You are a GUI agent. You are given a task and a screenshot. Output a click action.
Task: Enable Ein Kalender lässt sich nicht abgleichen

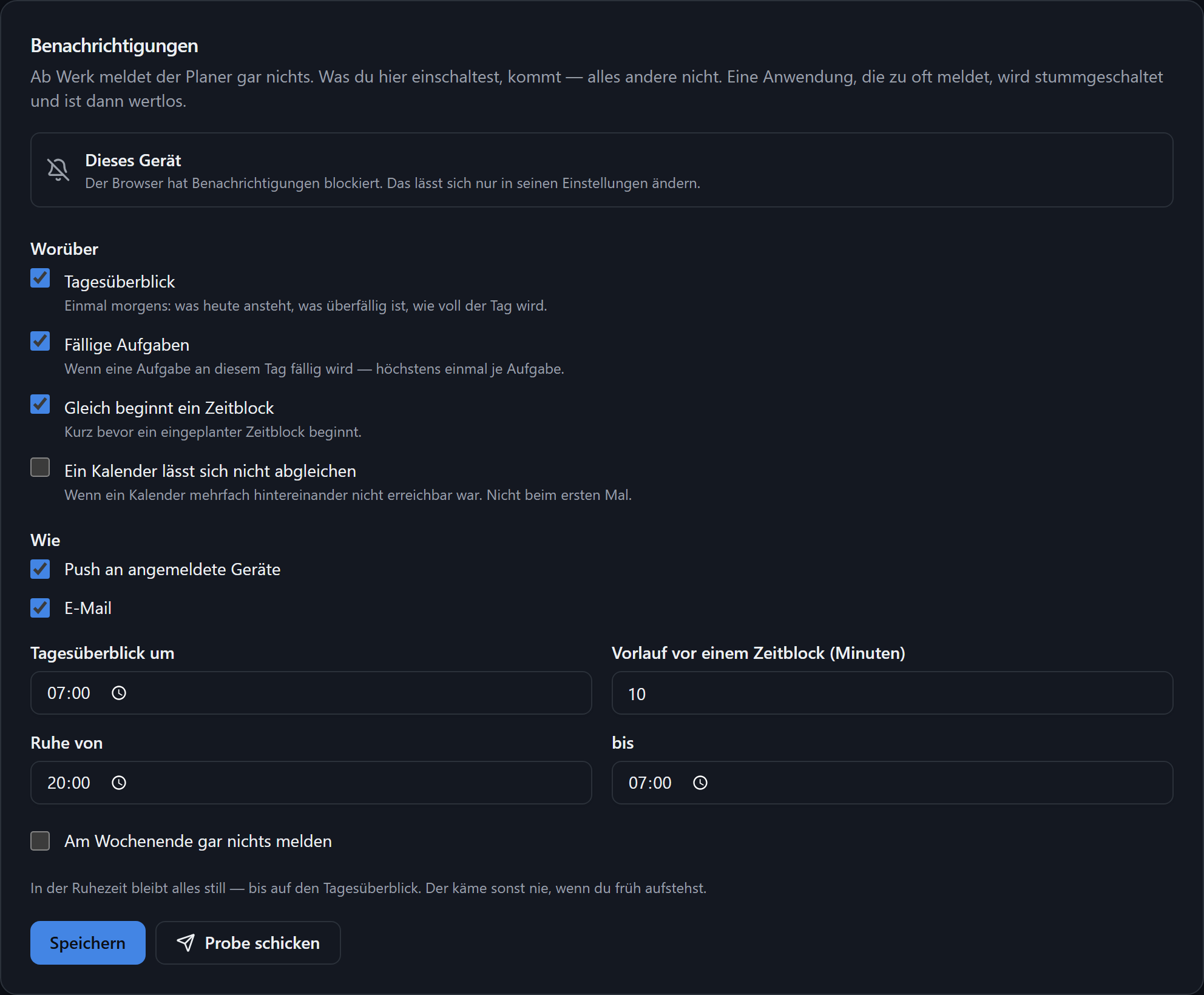click(40, 468)
